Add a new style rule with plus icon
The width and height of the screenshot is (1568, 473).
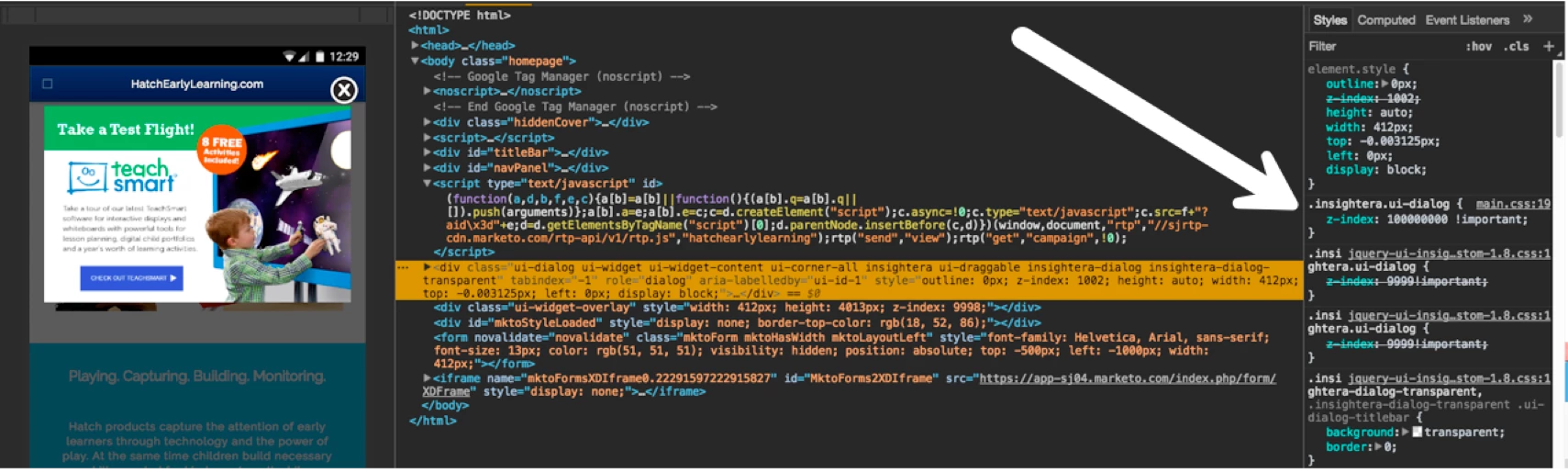pyautogui.click(x=1549, y=46)
